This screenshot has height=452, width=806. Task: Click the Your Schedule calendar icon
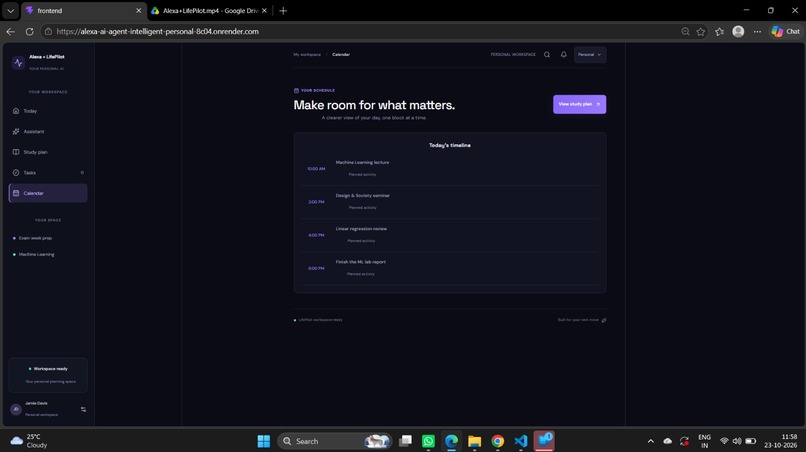(296, 91)
